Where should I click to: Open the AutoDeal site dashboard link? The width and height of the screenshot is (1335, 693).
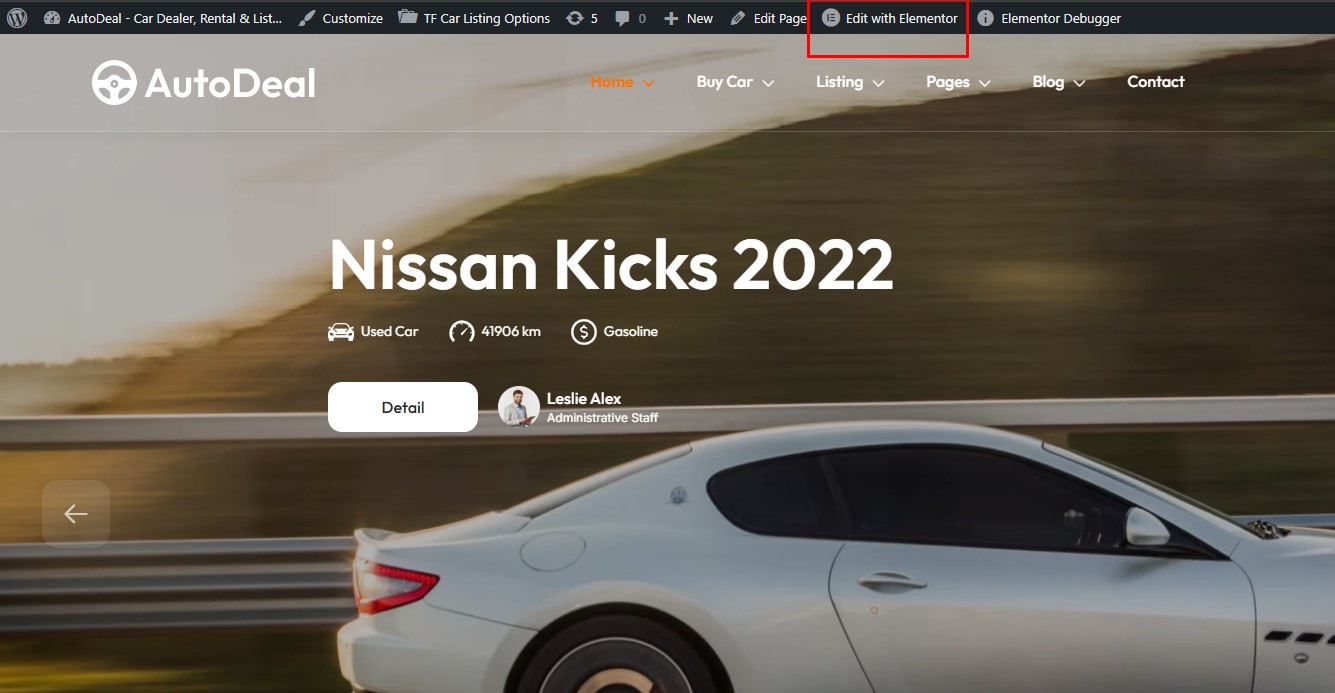tap(163, 18)
